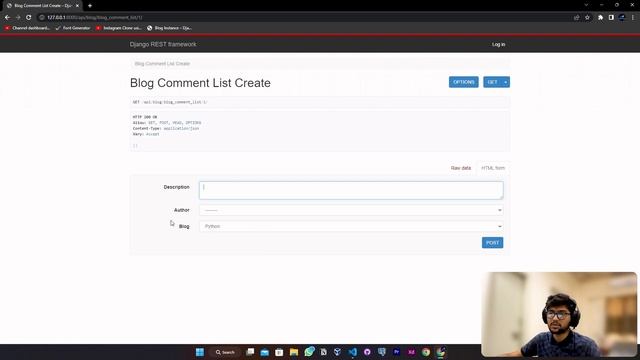Open File Explorer on the taskbar
Viewport: 640px width, 360px height.
(x=294, y=352)
